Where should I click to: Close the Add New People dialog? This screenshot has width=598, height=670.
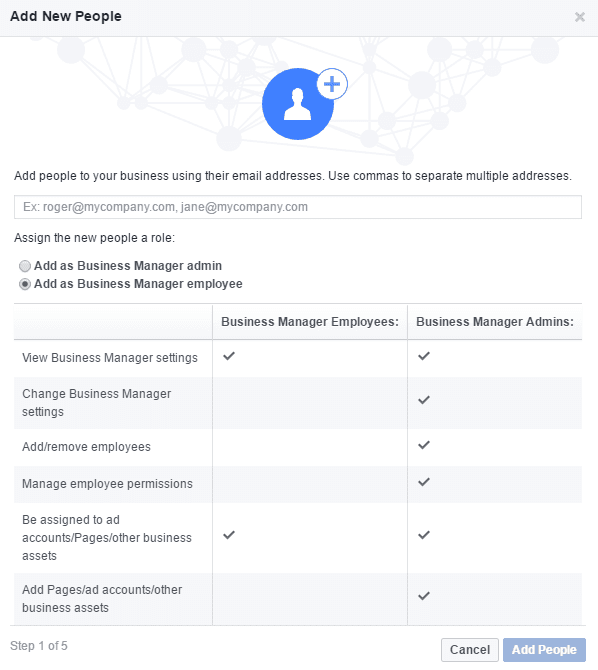pyautogui.click(x=580, y=17)
